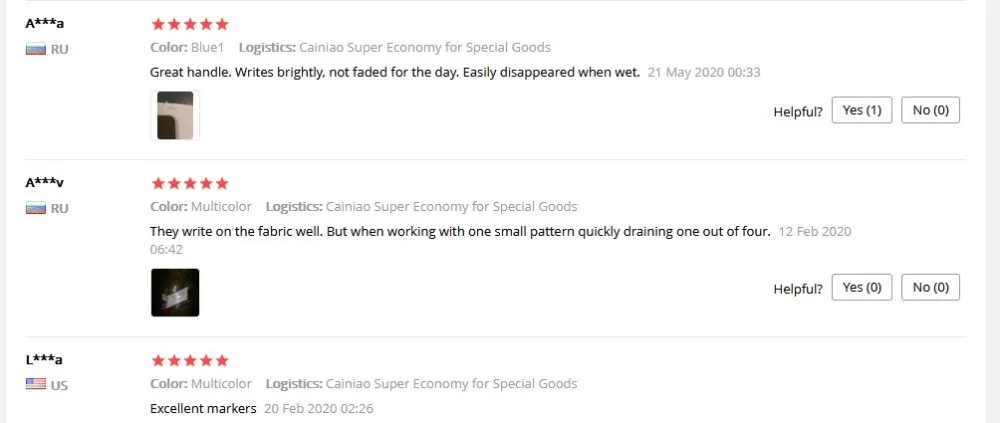
Task: Select reviewer name A***a
Action: pyautogui.click(x=45, y=24)
